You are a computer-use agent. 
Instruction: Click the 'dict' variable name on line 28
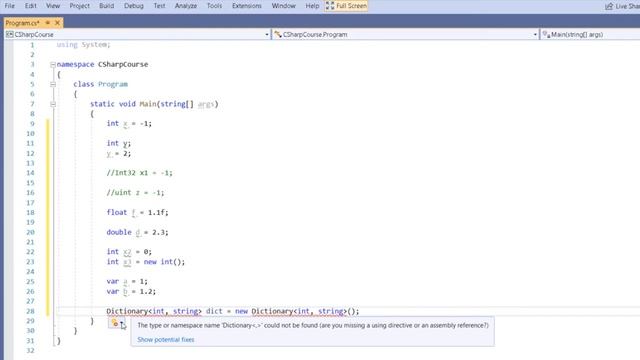click(x=214, y=311)
